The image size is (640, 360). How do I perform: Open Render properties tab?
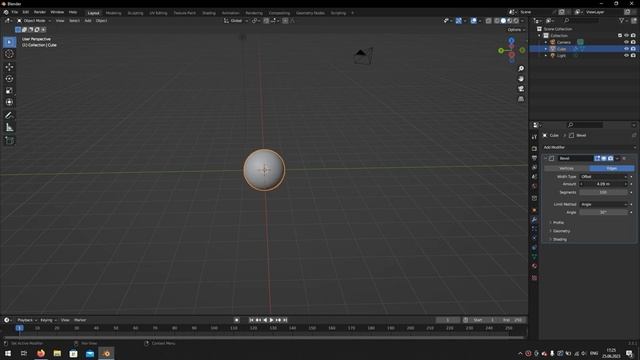pos(534,149)
